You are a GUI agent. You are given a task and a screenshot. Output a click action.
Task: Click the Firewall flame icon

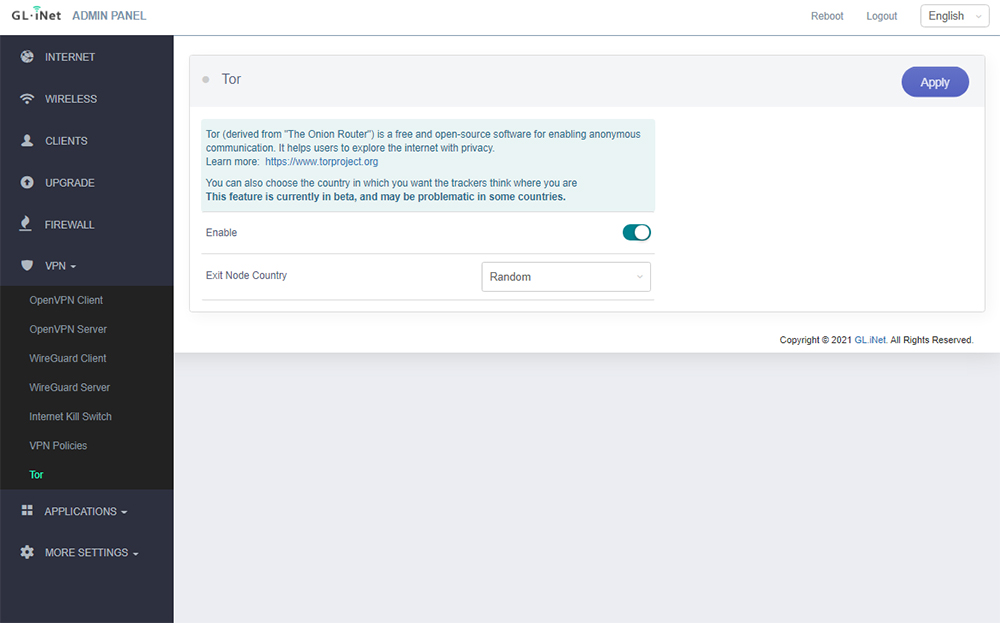(27, 225)
